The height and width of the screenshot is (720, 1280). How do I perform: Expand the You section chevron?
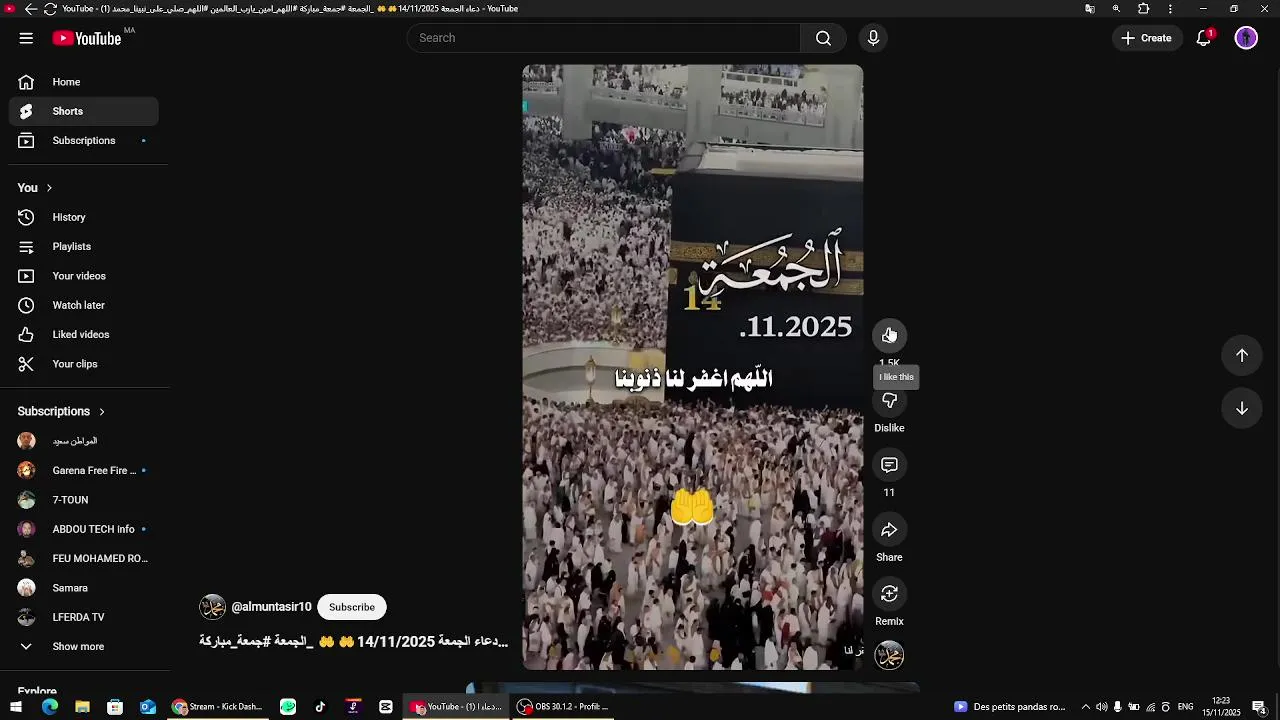[49, 188]
